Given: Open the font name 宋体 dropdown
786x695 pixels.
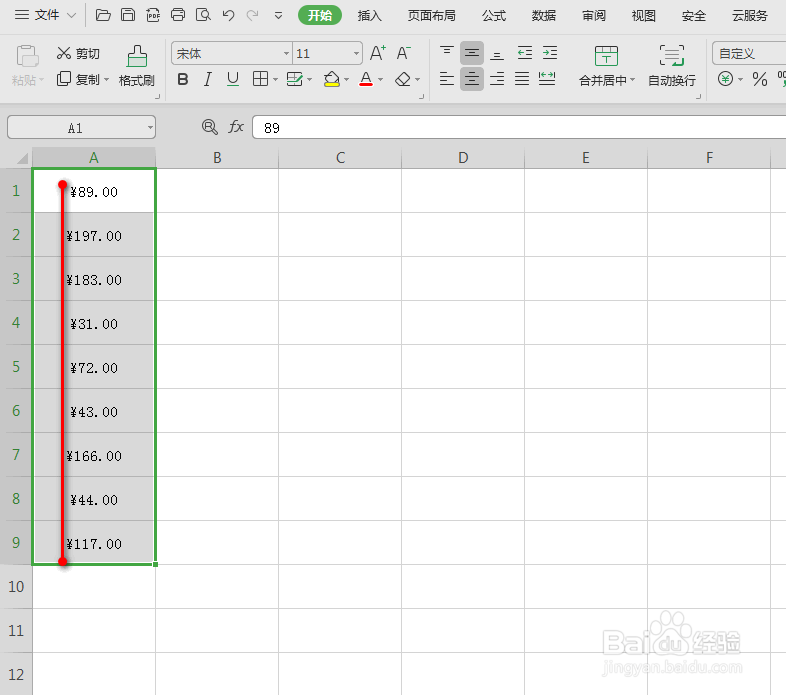Looking at the screenshot, I should point(286,53).
